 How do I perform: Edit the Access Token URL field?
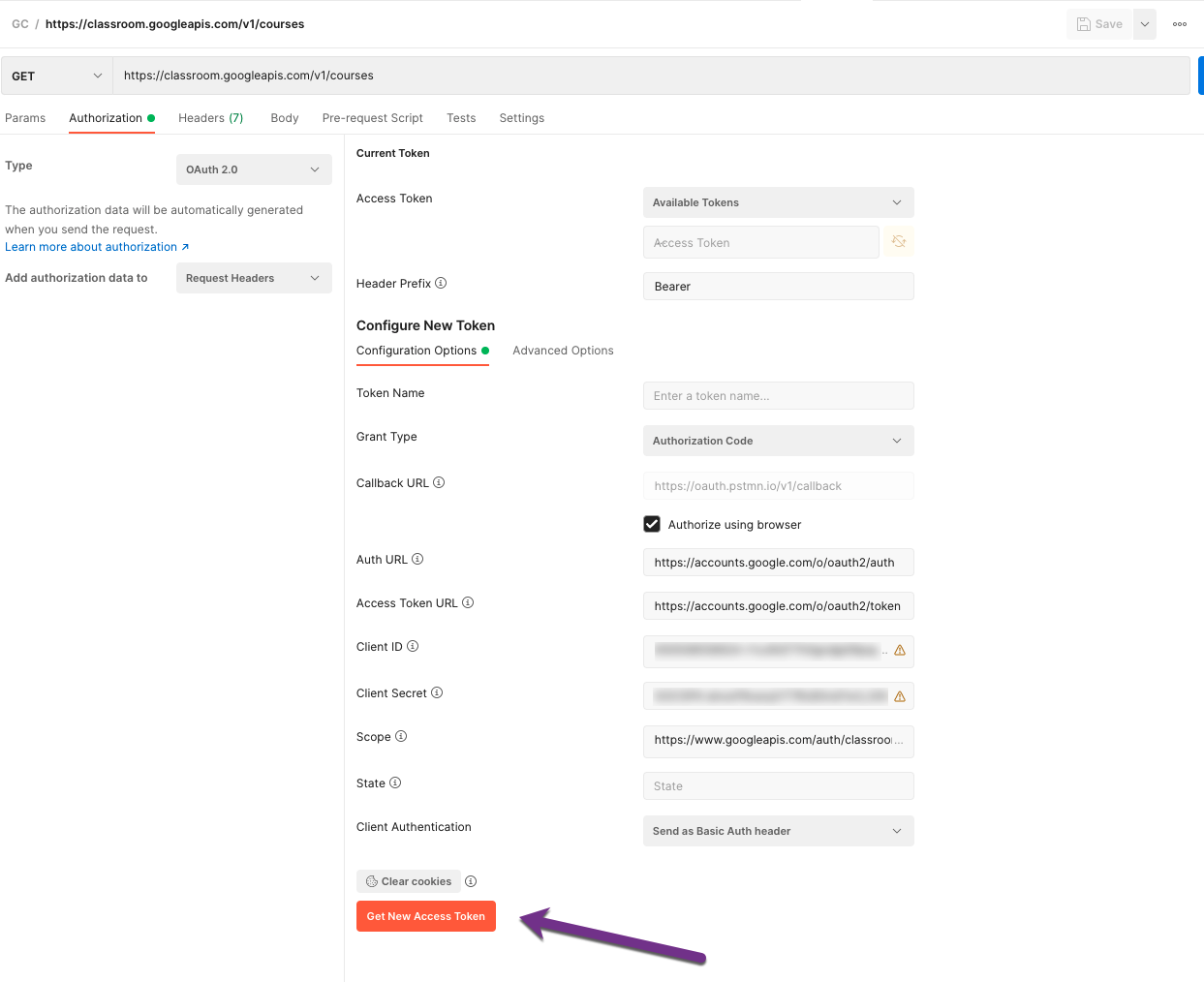pyautogui.click(x=778, y=606)
